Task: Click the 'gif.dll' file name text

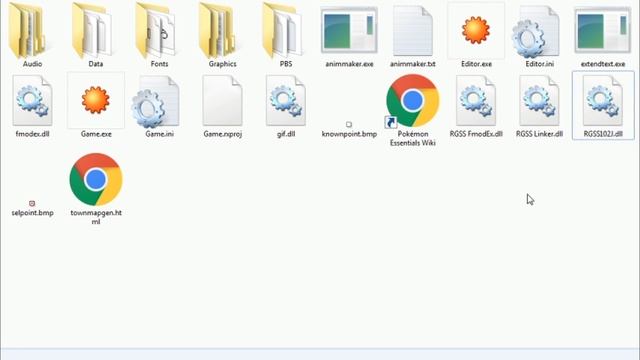Action: (x=286, y=134)
